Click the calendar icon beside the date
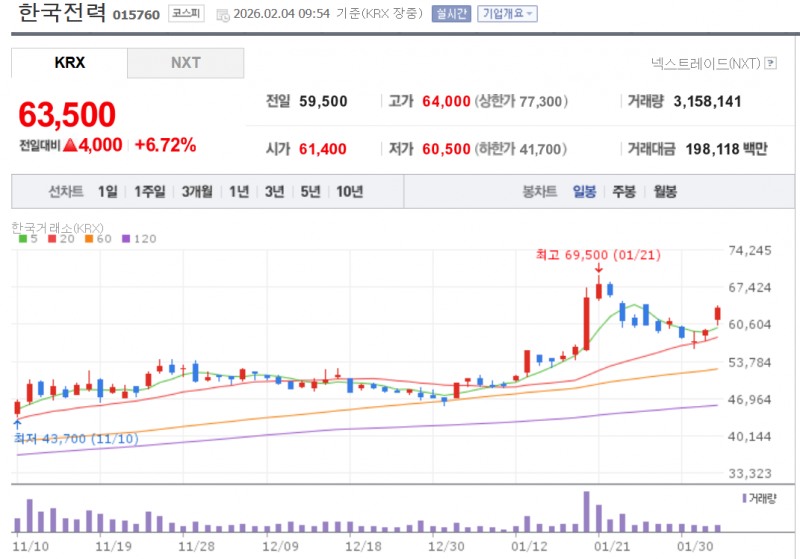800x559 pixels. pos(222,15)
